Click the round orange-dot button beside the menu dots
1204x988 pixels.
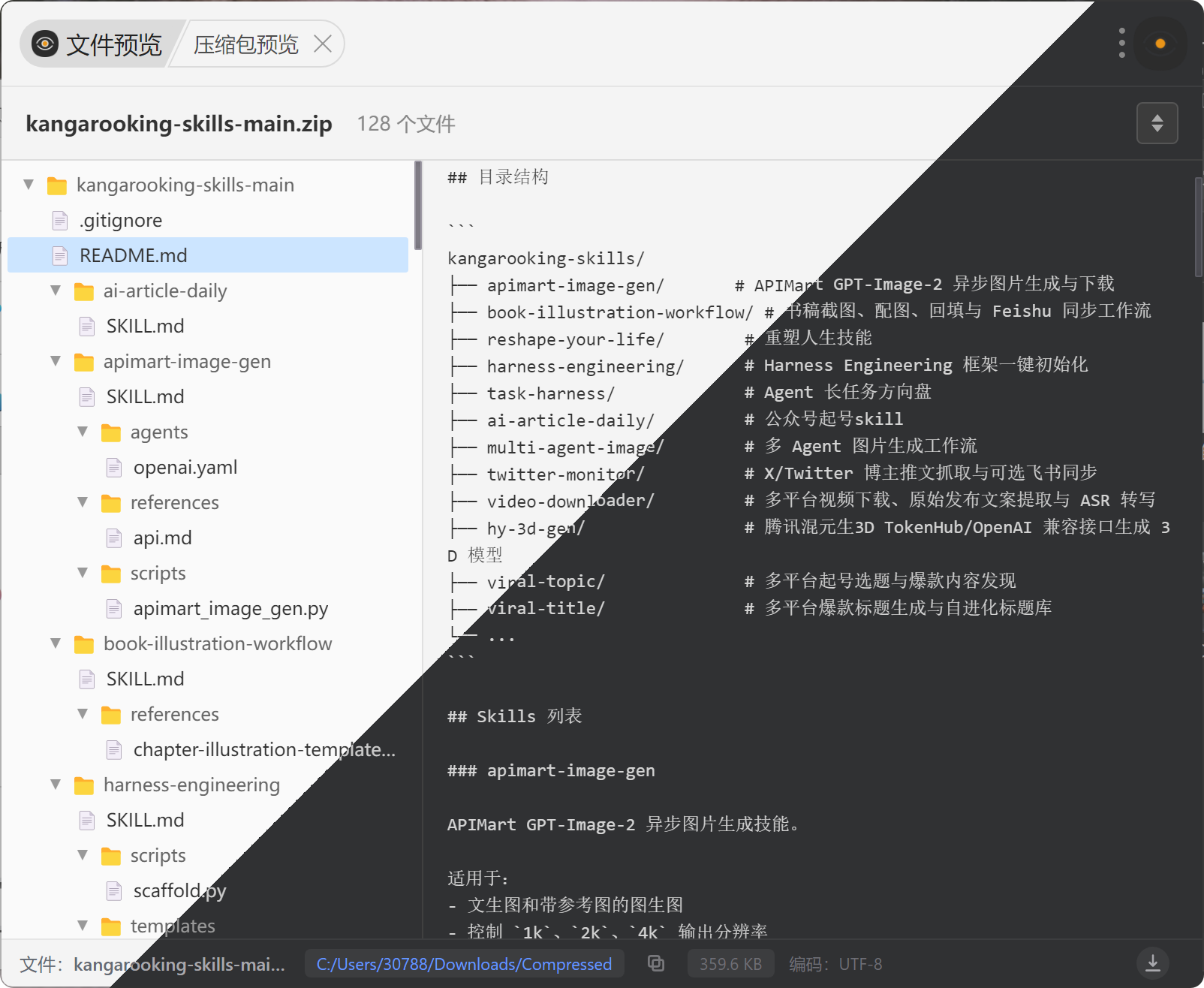(1160, 44)
